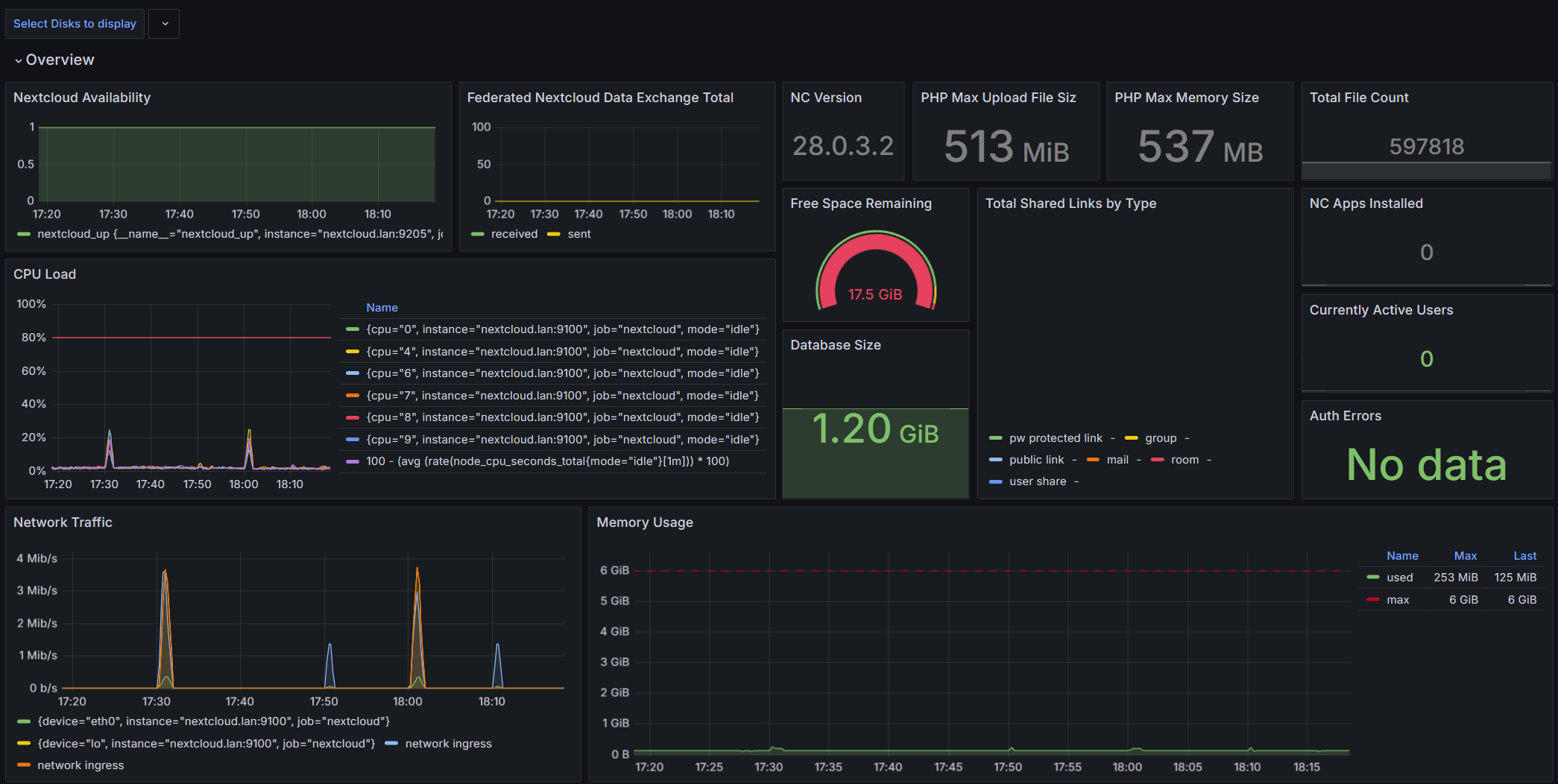
Task: Toggle blue network ingress legend entry
Action: click(448, 744)
